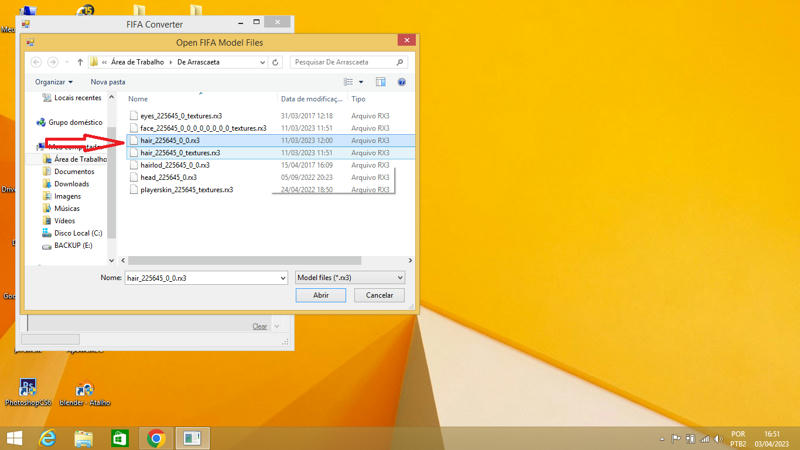The image size is (800, 450).
Task: Change the file view layout icon
Action: click(348, 82)
